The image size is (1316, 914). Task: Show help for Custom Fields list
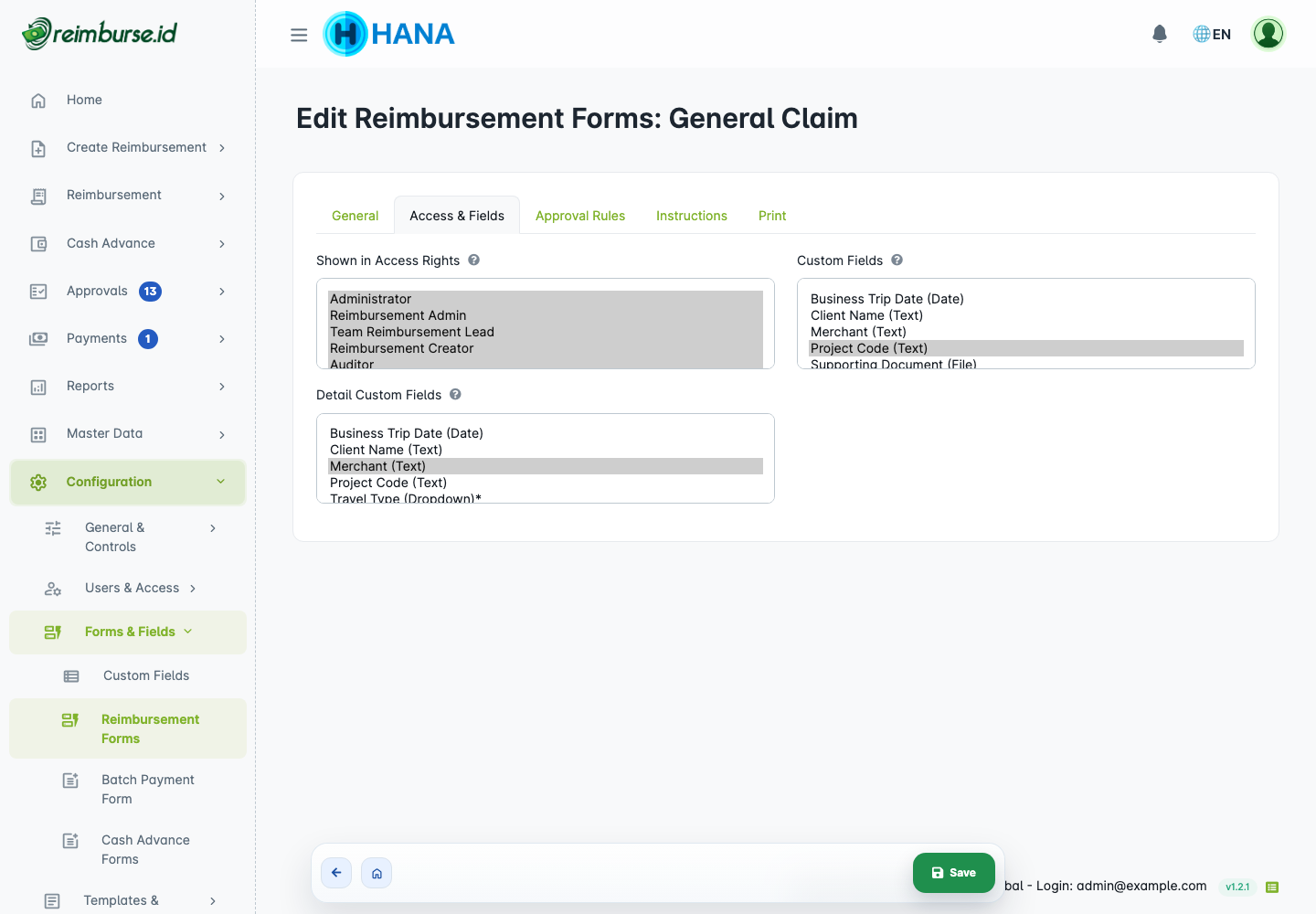point(897,260)
